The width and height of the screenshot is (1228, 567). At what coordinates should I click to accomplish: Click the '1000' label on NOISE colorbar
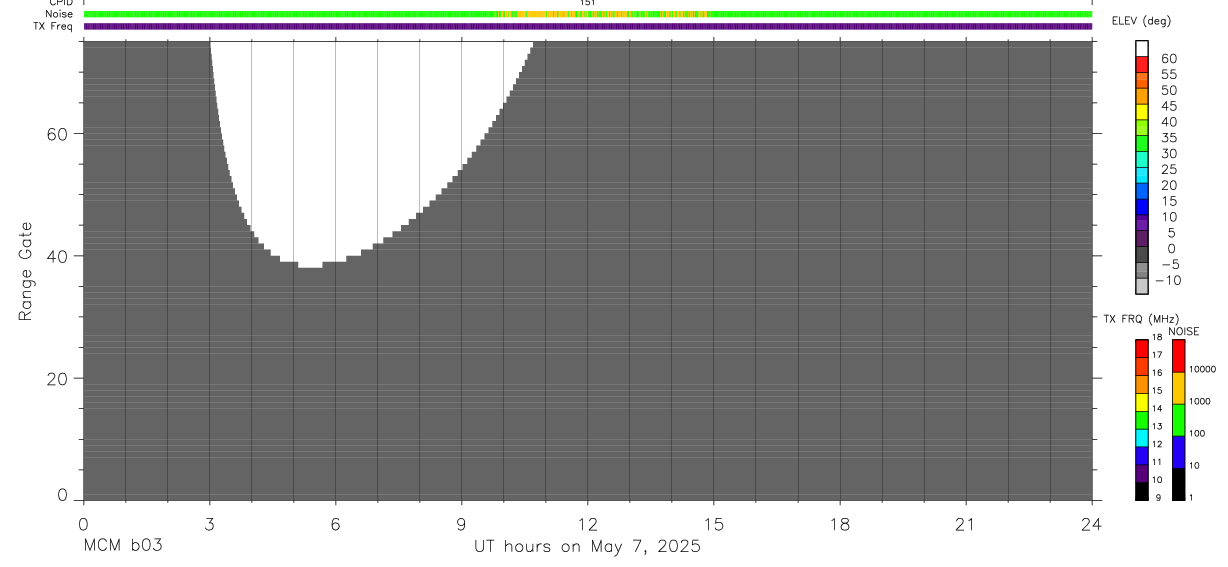point(1200,401)
